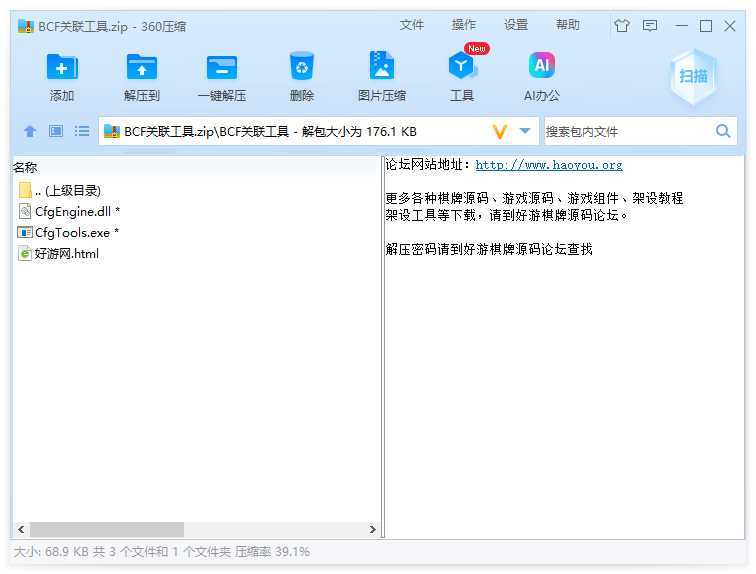The image size is (756, 574).
Task: Switch to the list view mode icon
Action: point(82,131)
